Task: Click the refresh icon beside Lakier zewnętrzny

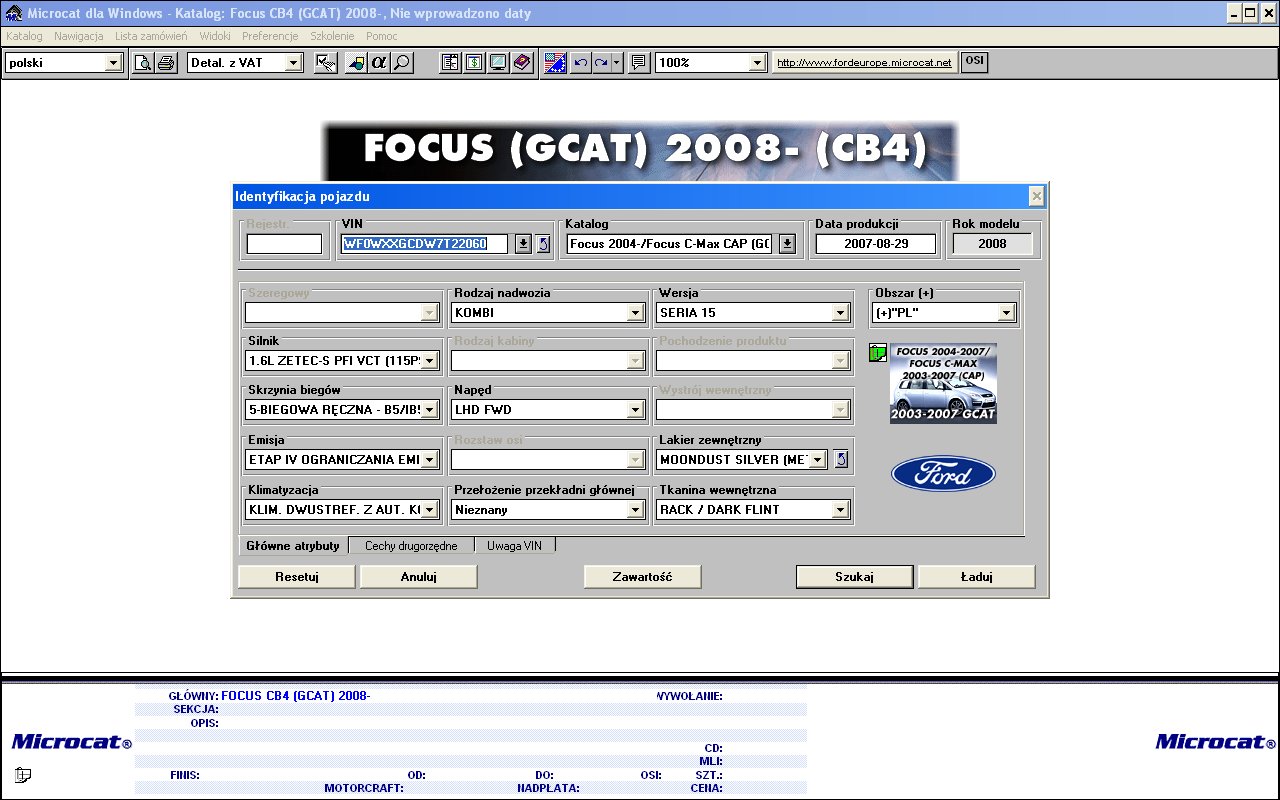Action: coord(841,459)
